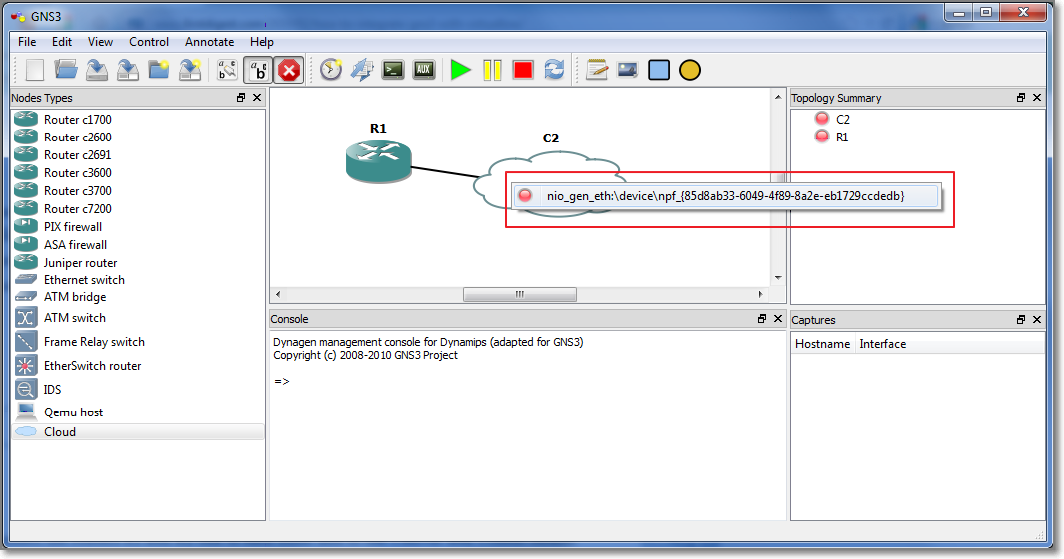1064x559 pixels.
Task: Show interface labels with the 'a b' link icon
Action: click(227, 70)
